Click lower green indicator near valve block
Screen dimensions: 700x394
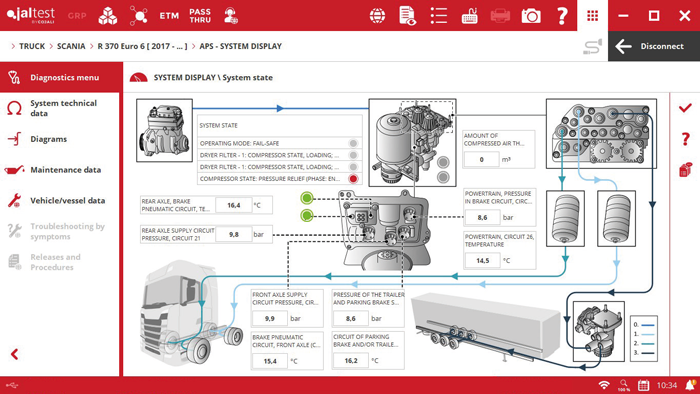[307, 216]
